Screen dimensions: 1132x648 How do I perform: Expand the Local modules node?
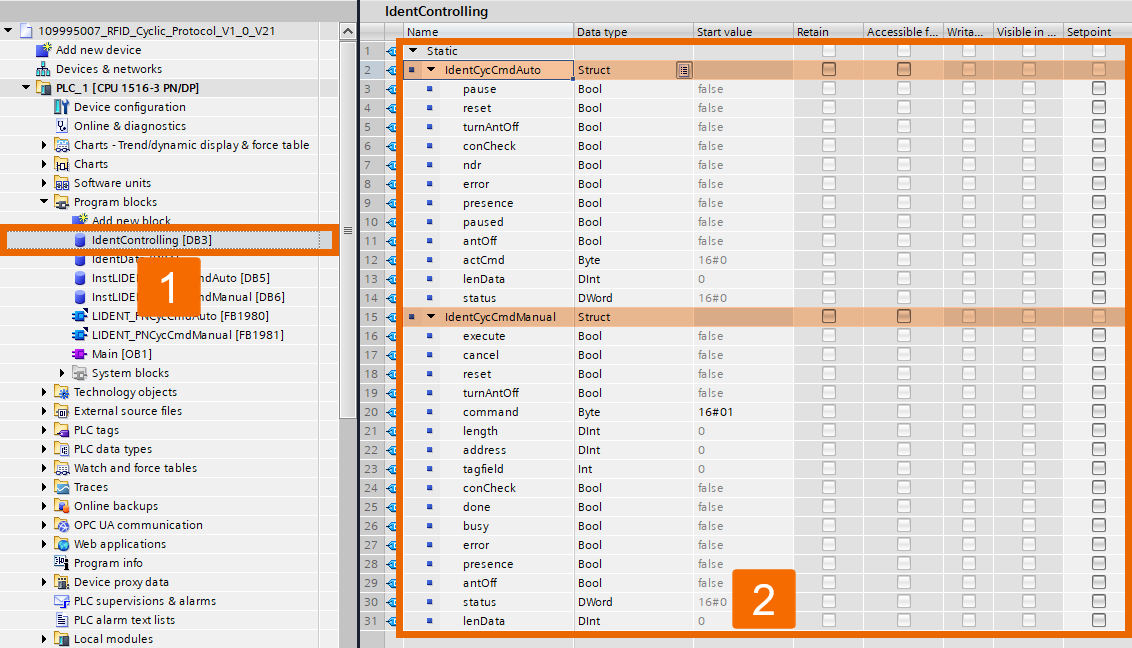tap(44, 639)
